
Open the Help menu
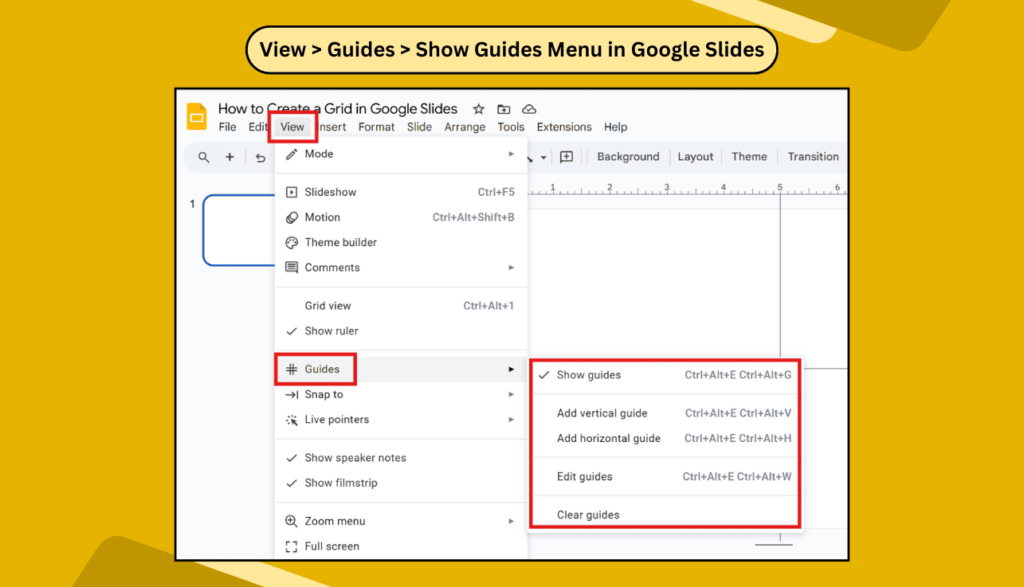[615, 127]
